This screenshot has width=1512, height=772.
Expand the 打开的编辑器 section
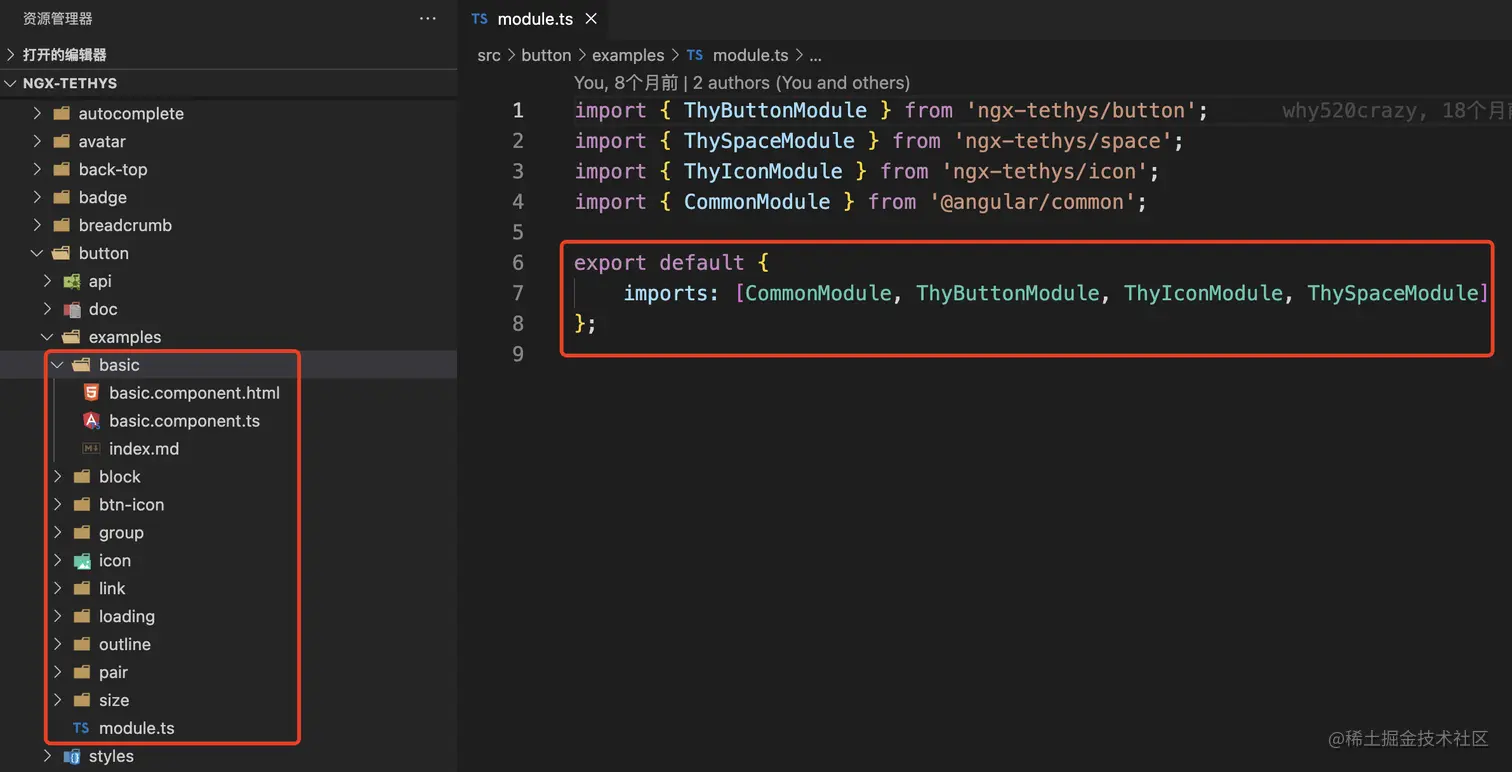pyautogui.click(x=11, y=54)
